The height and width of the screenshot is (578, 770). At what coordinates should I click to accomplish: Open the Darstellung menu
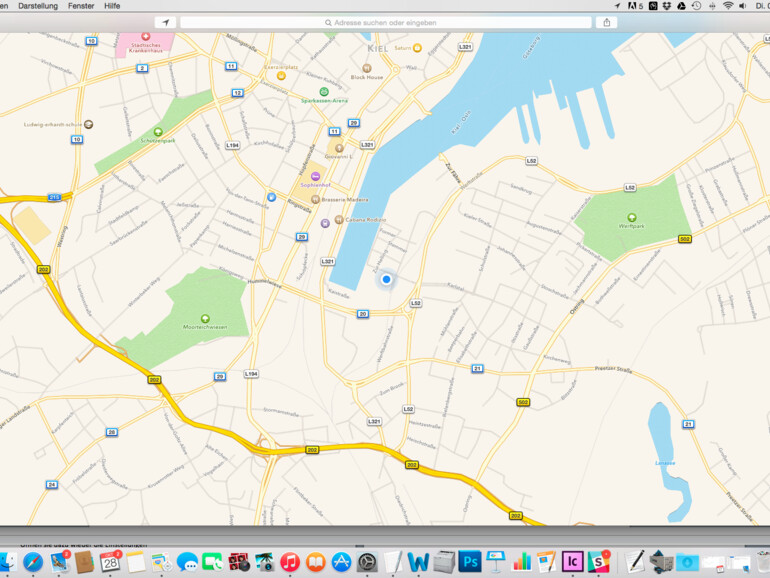pos(38,6)
